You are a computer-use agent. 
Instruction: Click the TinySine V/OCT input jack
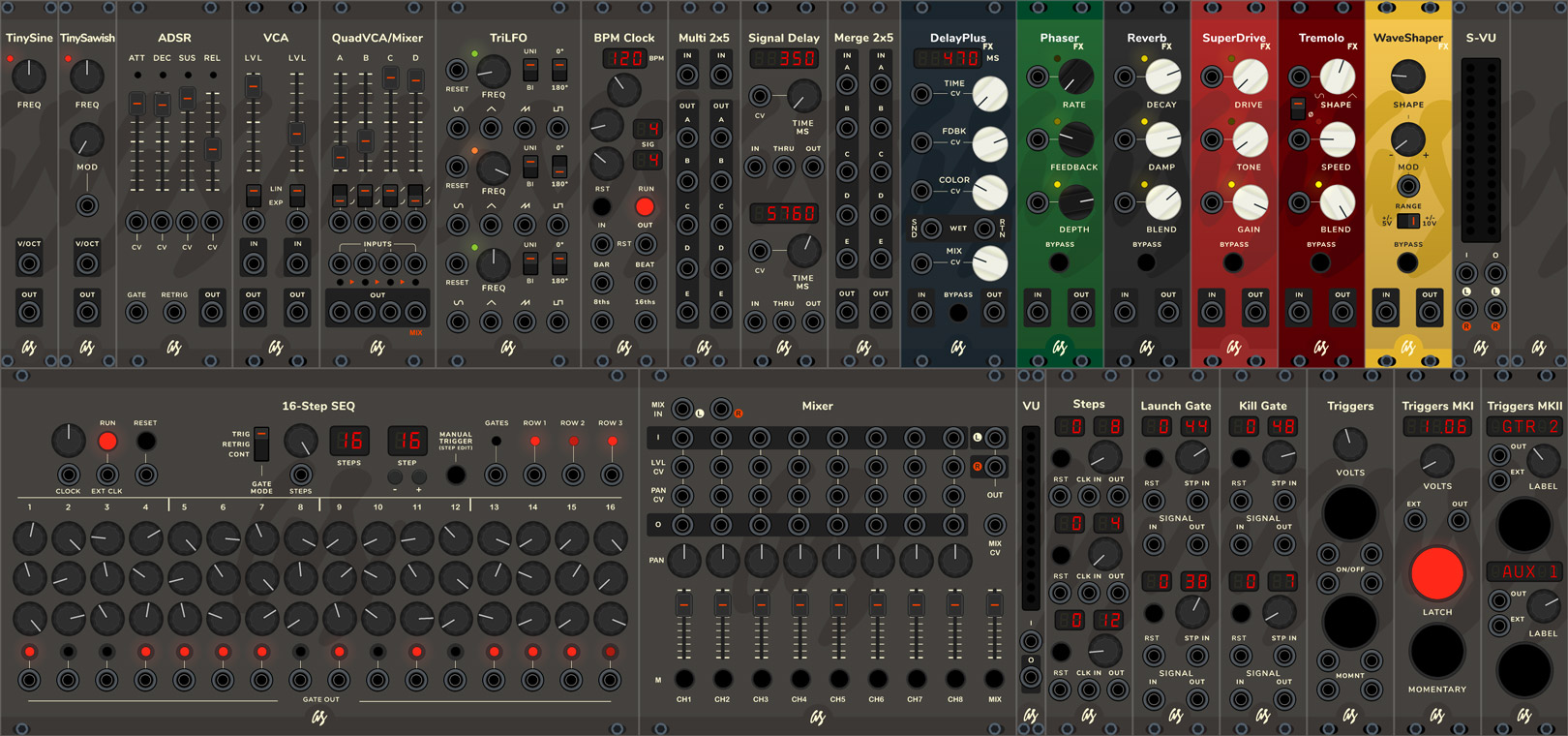tap(29, 263)
